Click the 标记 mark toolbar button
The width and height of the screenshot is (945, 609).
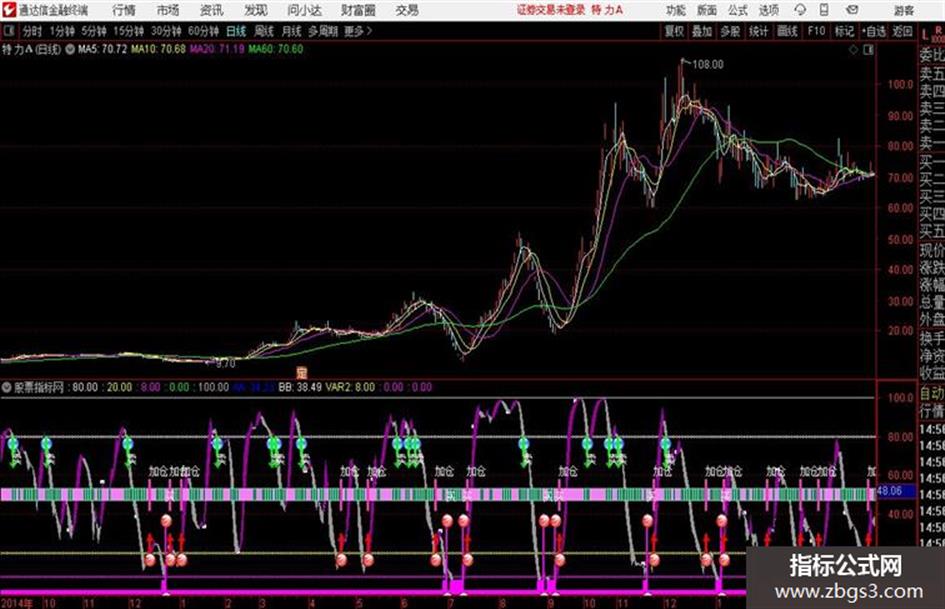point(844,31)
